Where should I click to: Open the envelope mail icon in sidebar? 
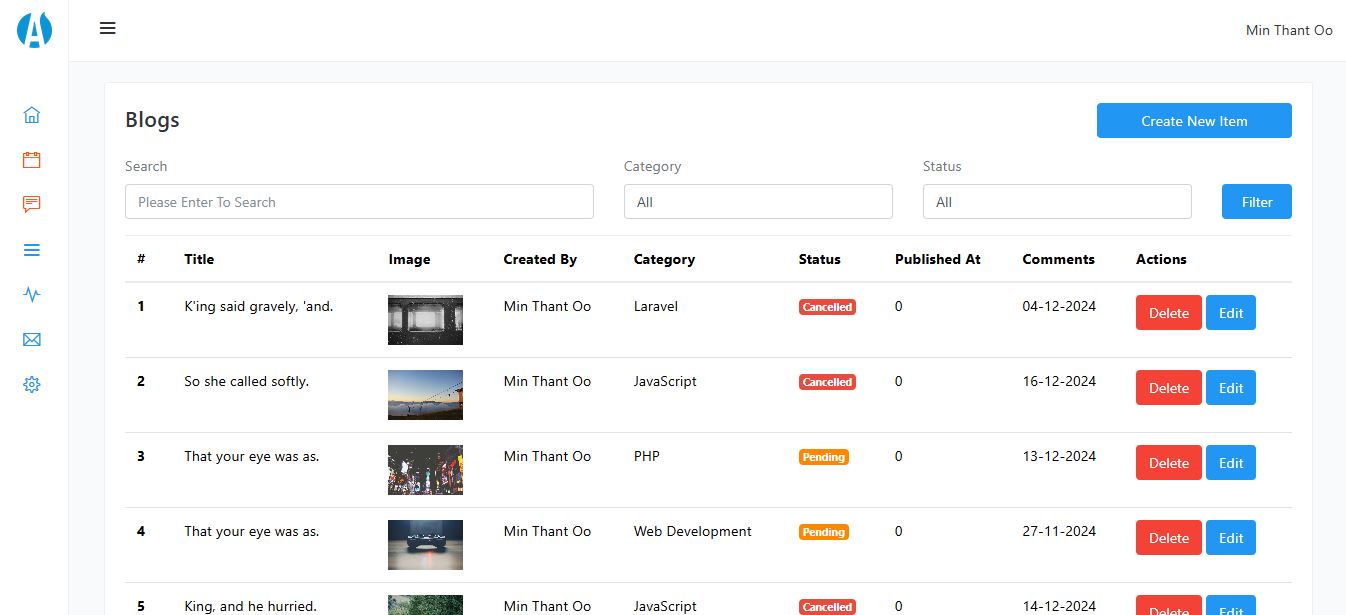coord(32,340)
